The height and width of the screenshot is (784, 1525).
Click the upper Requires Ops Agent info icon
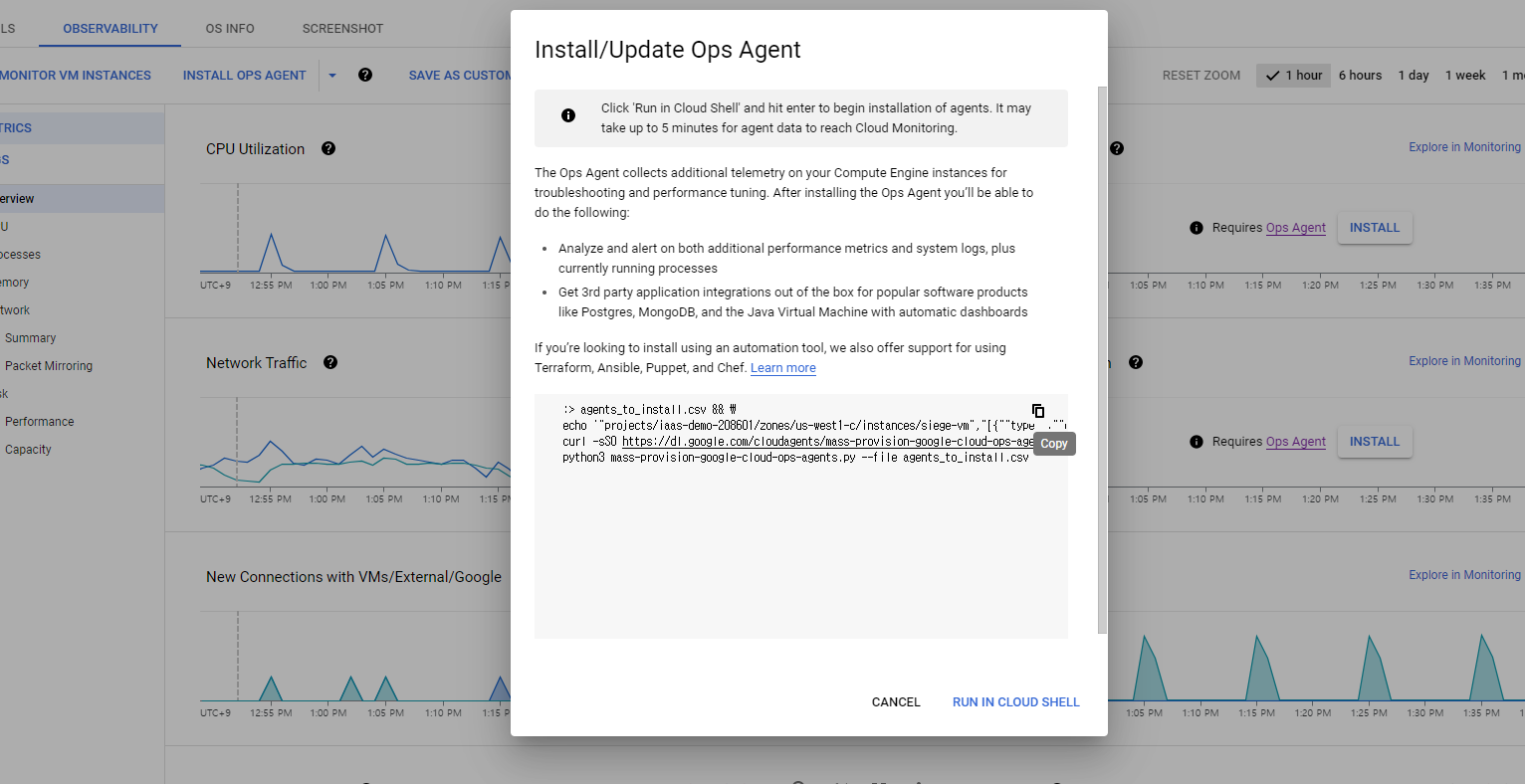[1197, 228]
